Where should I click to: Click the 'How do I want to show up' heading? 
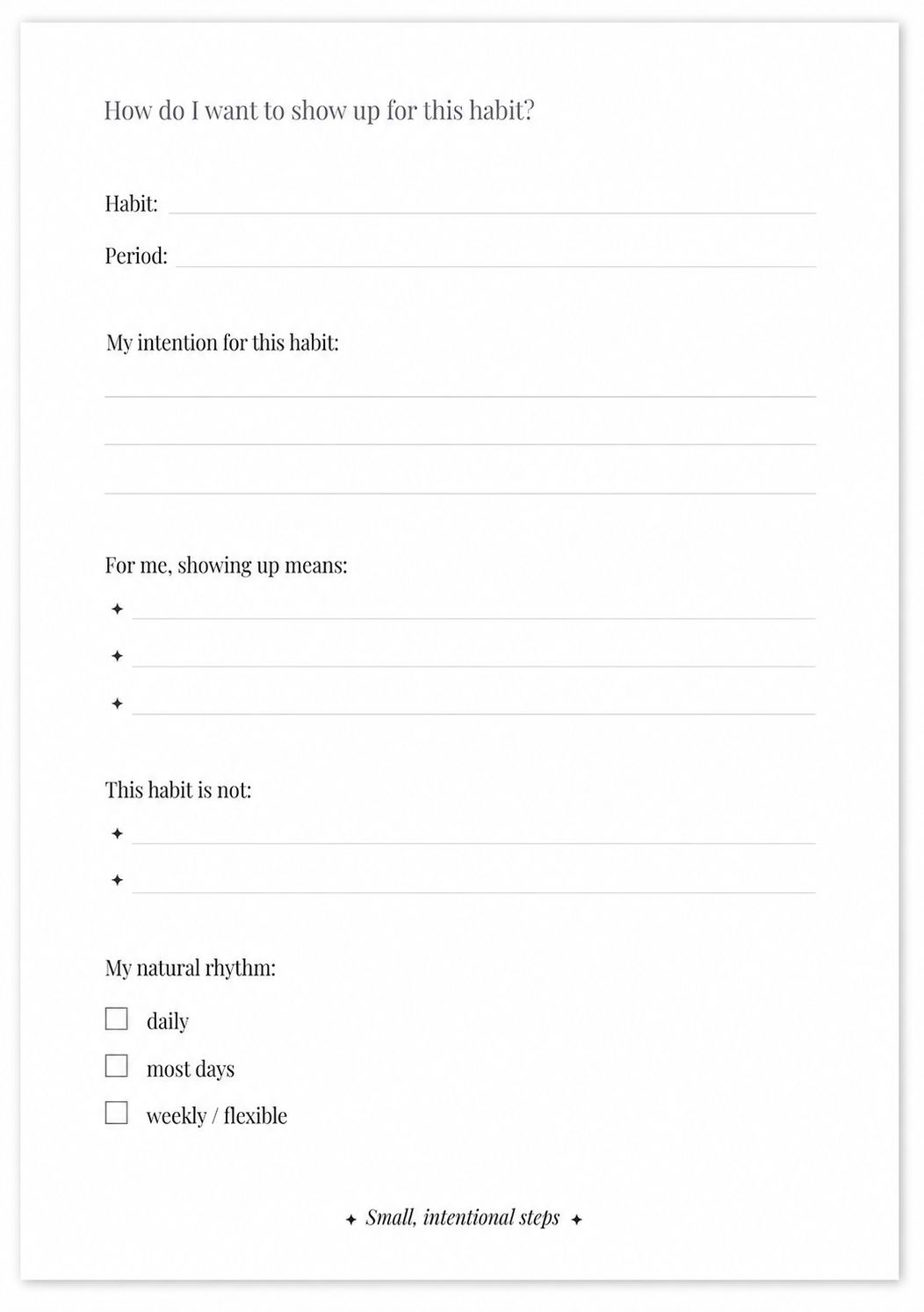coord(319,111)
